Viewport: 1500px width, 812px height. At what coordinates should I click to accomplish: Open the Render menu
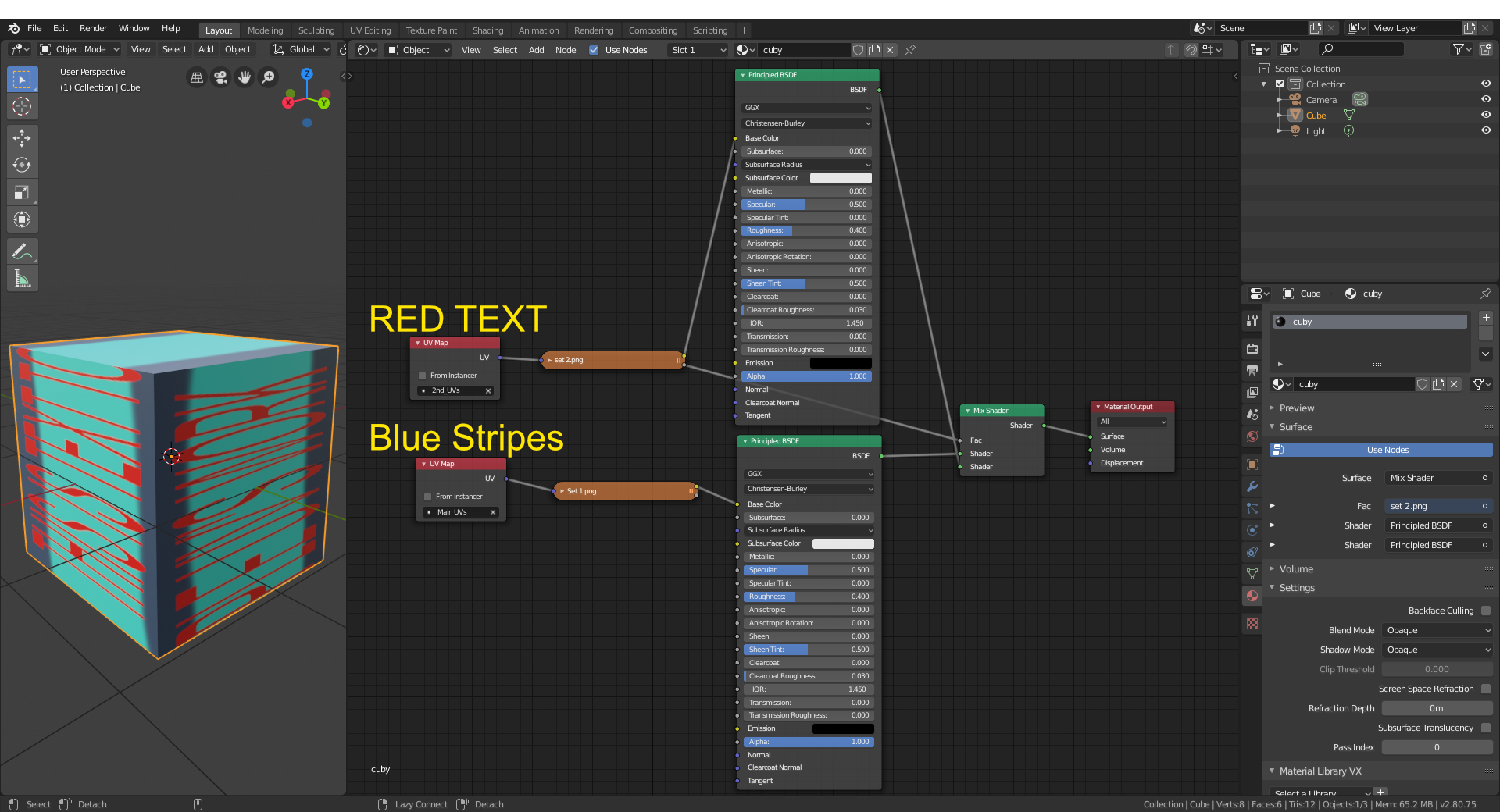tap(93, 28)
